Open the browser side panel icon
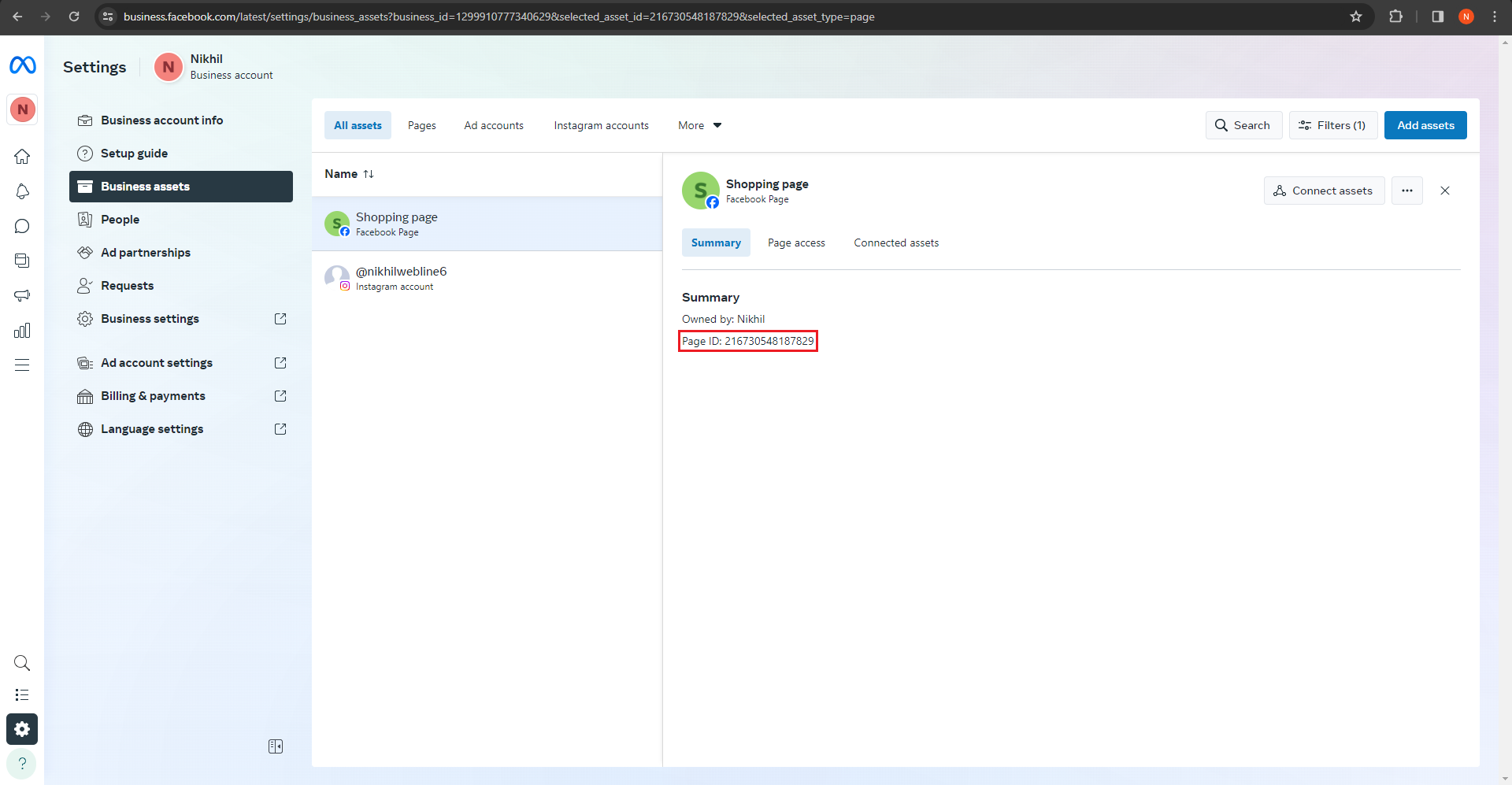This screenshot has width=1512, height=785. tap(1438, 17)
